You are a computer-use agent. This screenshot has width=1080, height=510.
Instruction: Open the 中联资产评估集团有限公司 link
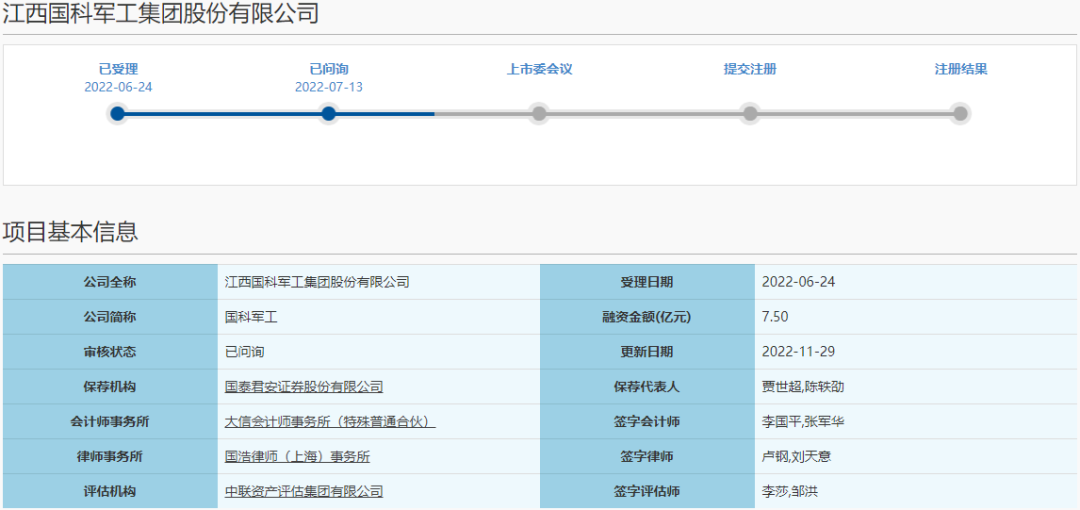click(304, 492)
